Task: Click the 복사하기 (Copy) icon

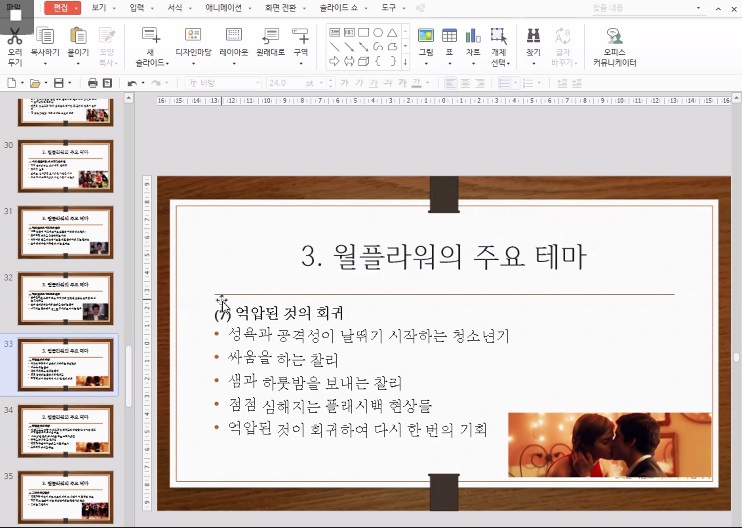Action: tap(45, 36)
